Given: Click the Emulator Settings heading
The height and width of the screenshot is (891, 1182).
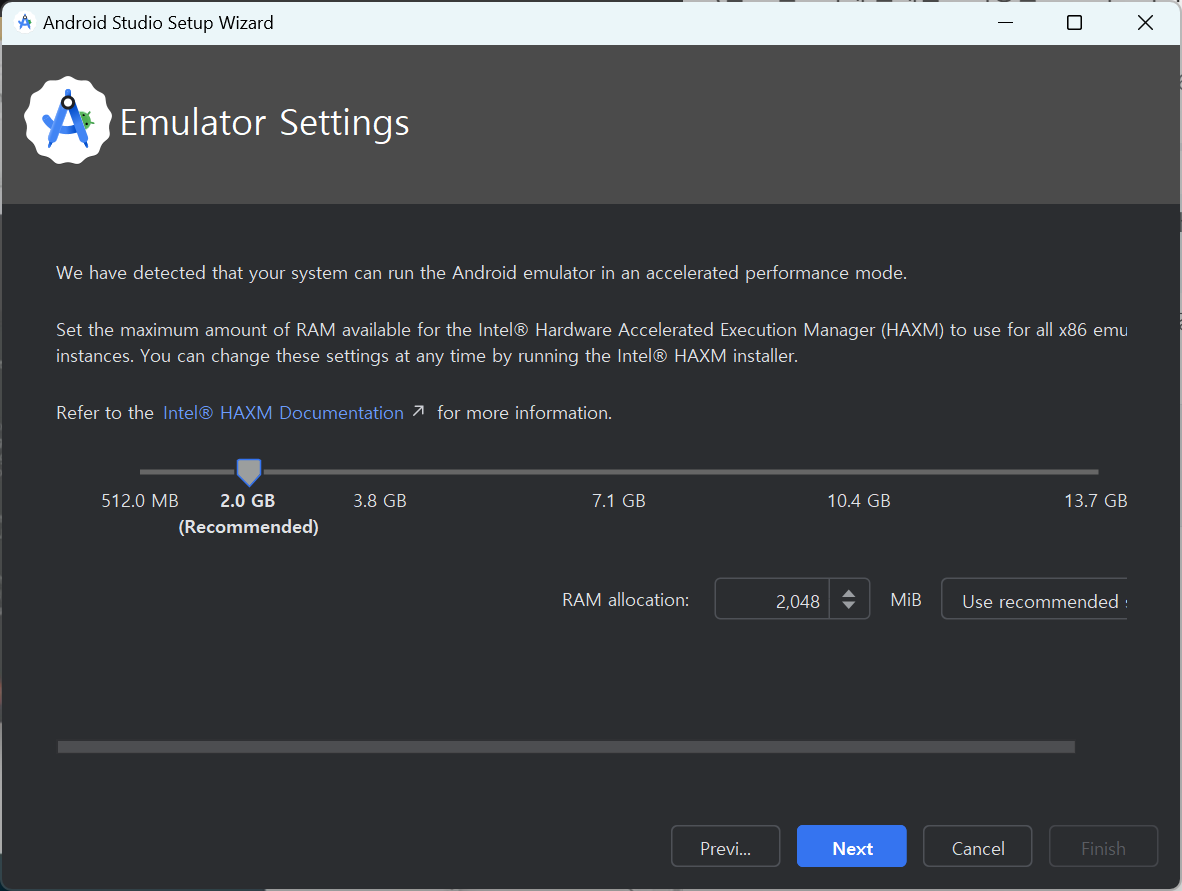Looking at the screenshot, I should tap(265, 123).
